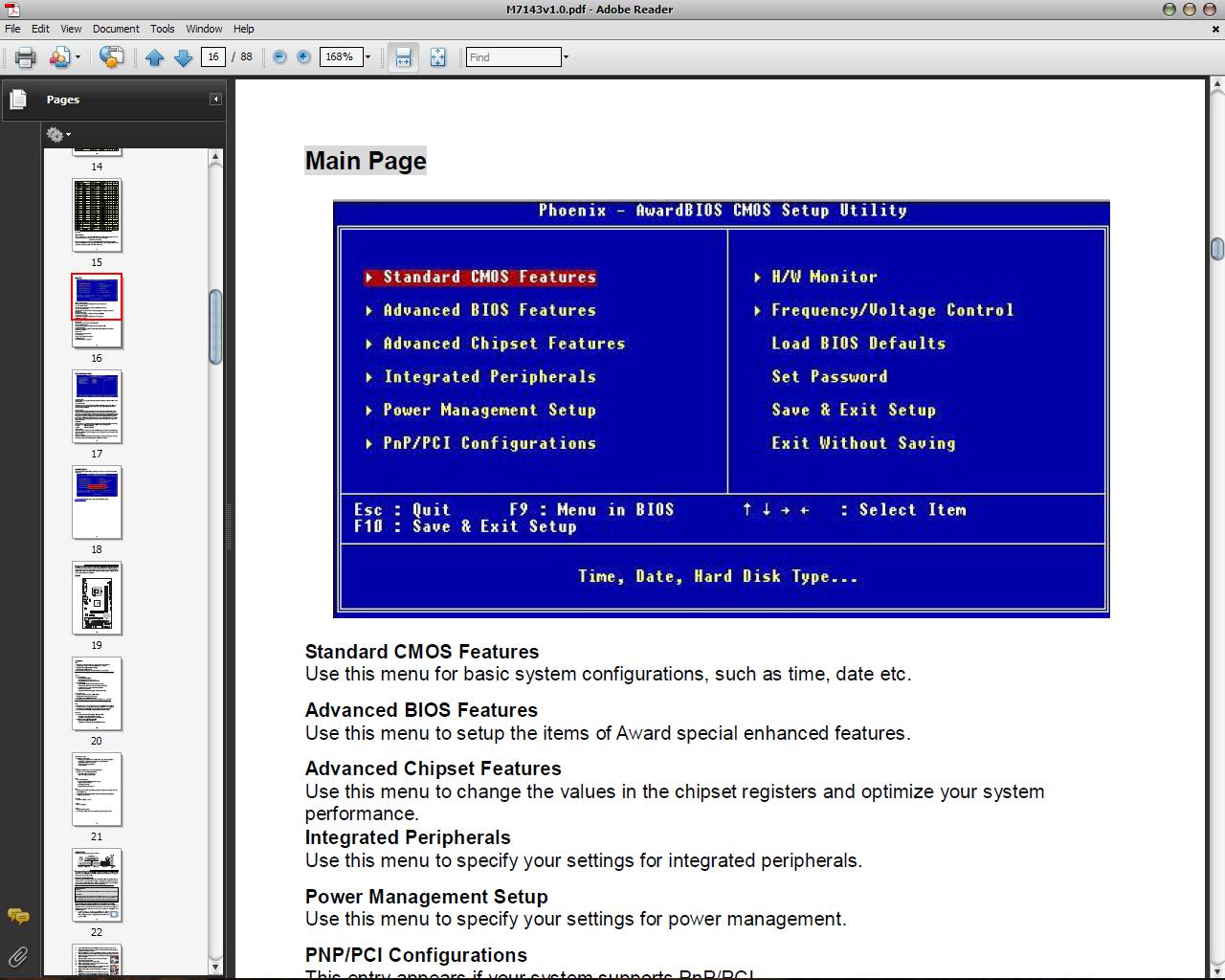Click document scroll down arrow
The width and height of the screenshot is (1225, 980).
1216,970
